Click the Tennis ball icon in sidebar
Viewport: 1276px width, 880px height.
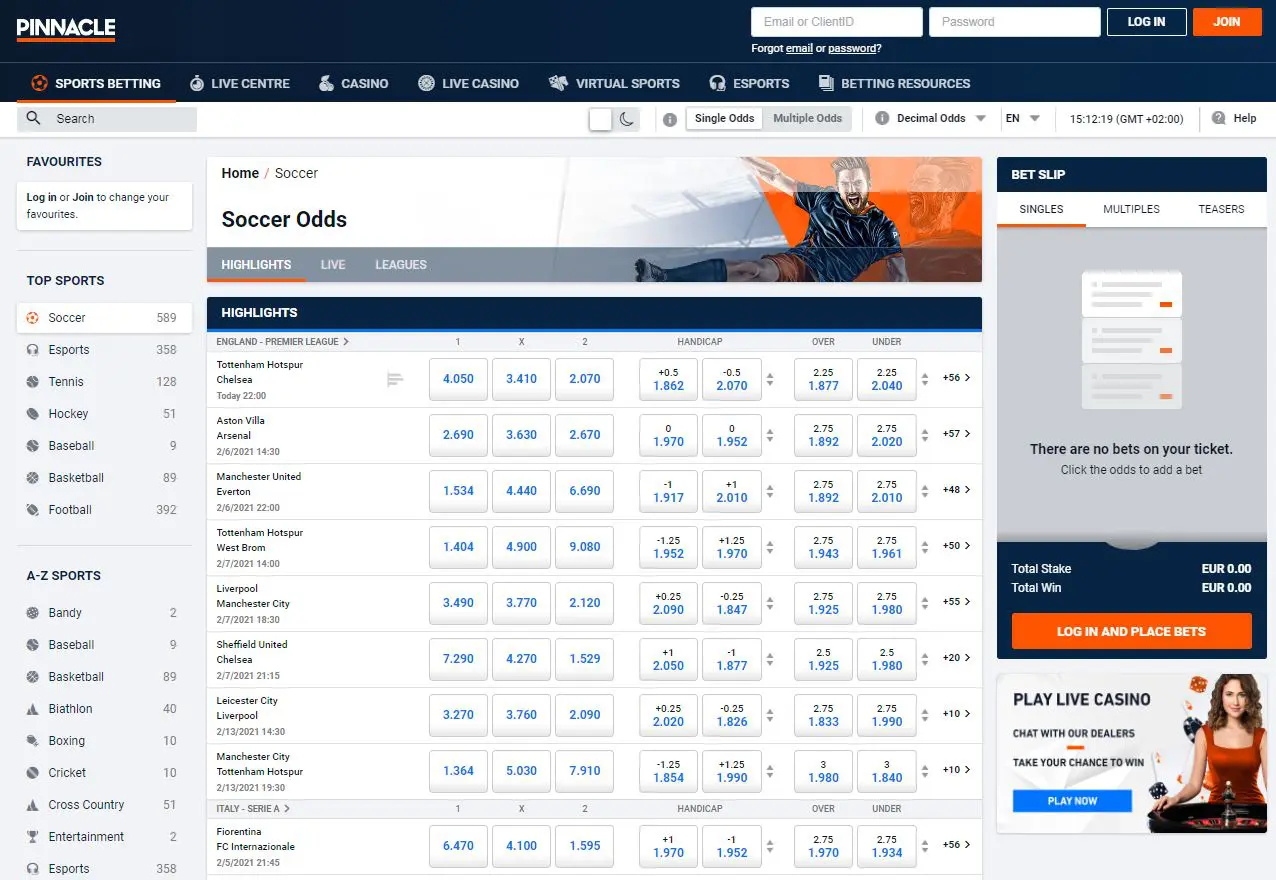[x=33, y=382]
